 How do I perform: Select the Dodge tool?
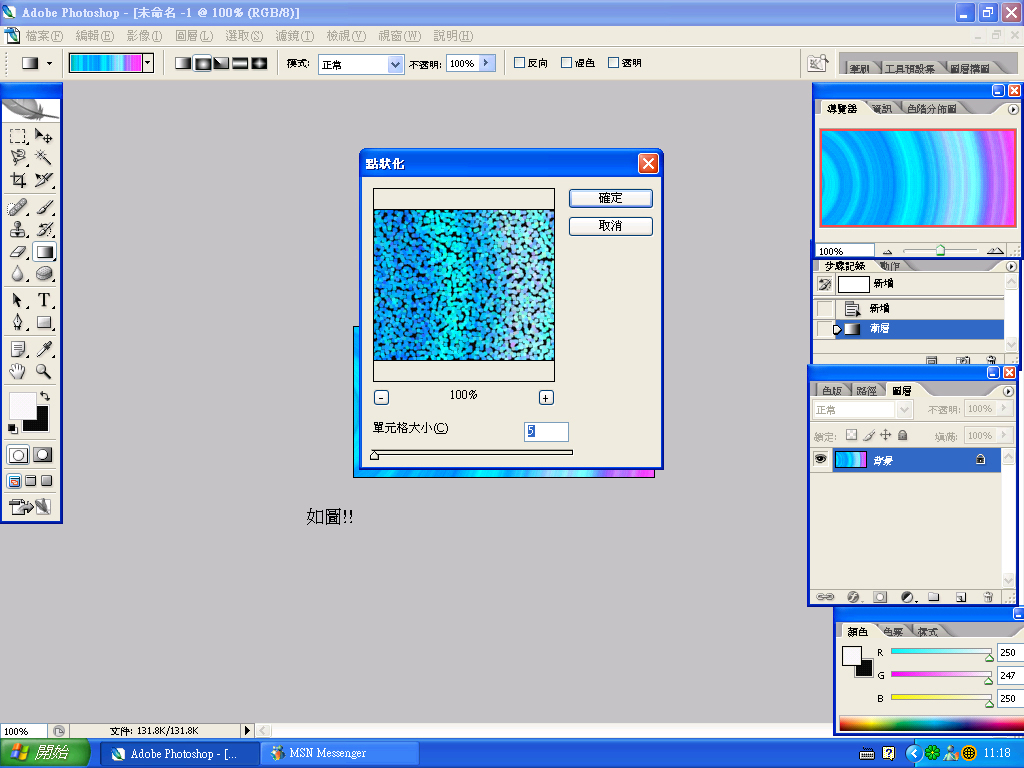[x=44, y=274]
